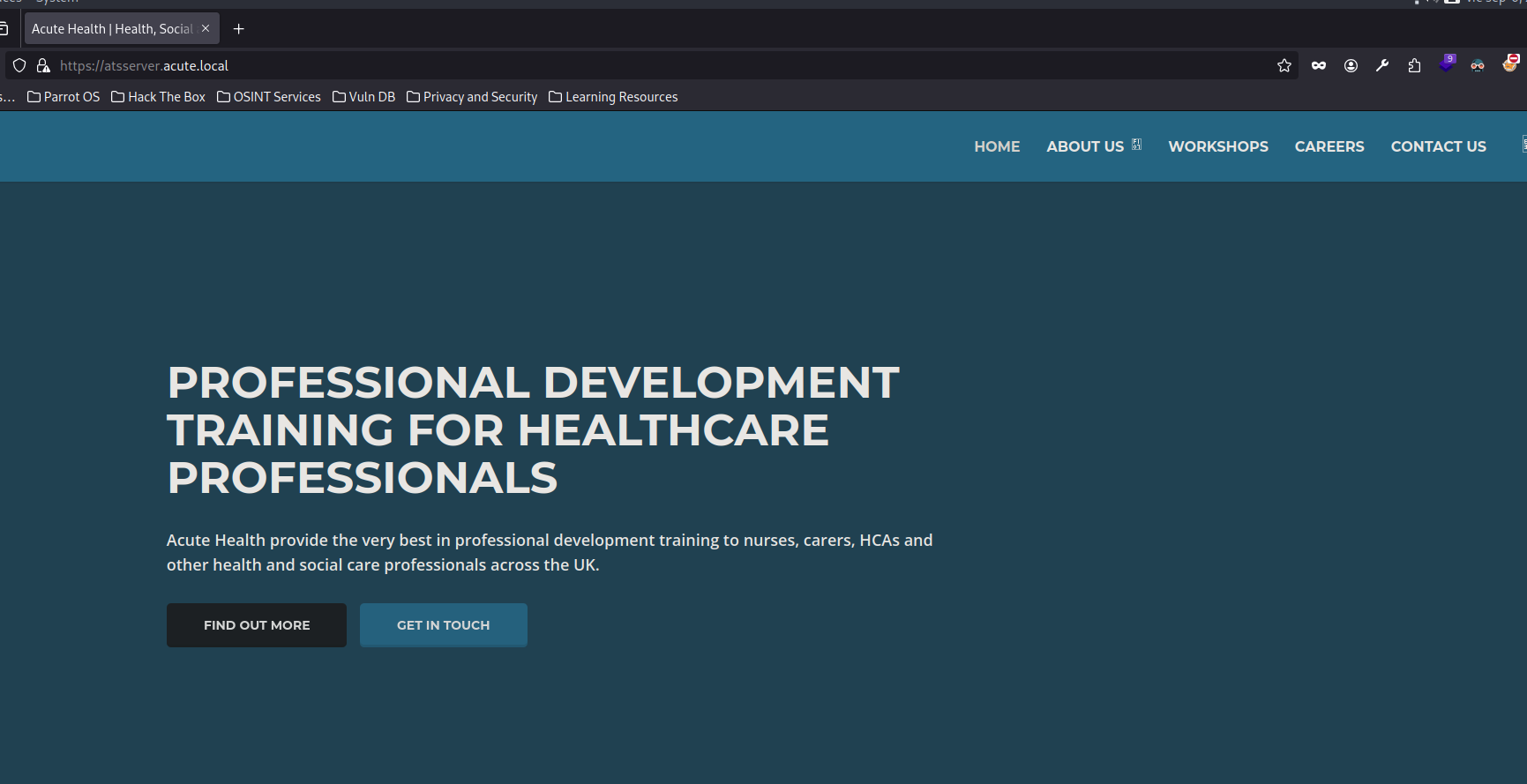The width and height of the screenshot is (1527, 784).
Task: Click the GET IN TOUCH button
Action: coord(444,625)
